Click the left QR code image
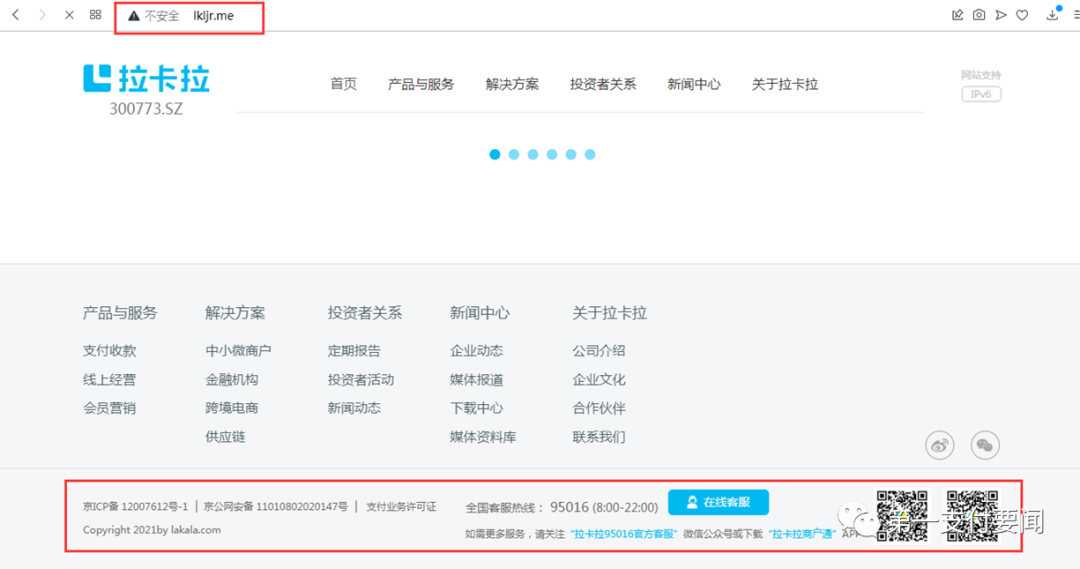 (x=902, y=515)
